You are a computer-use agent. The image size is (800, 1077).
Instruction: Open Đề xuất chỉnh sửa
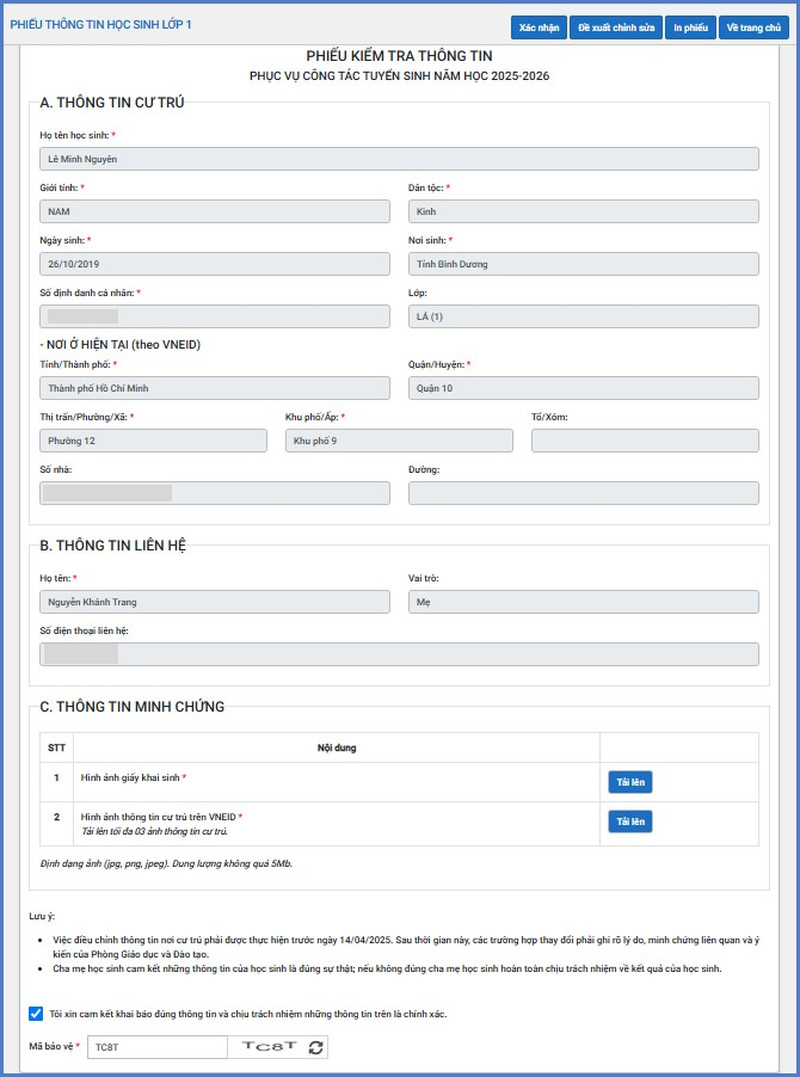click(615, 27)
